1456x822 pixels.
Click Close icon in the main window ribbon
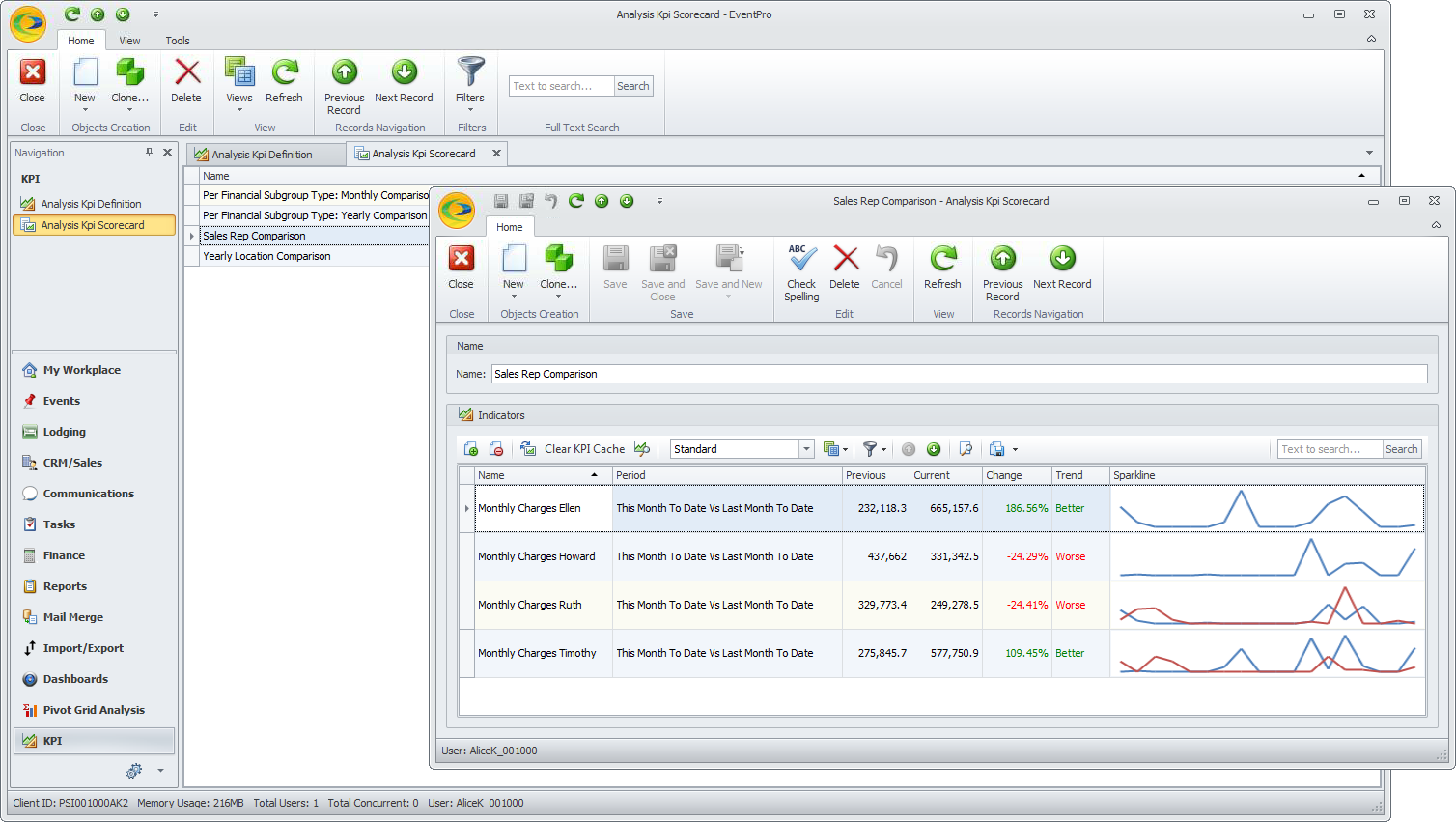[33, 72]
